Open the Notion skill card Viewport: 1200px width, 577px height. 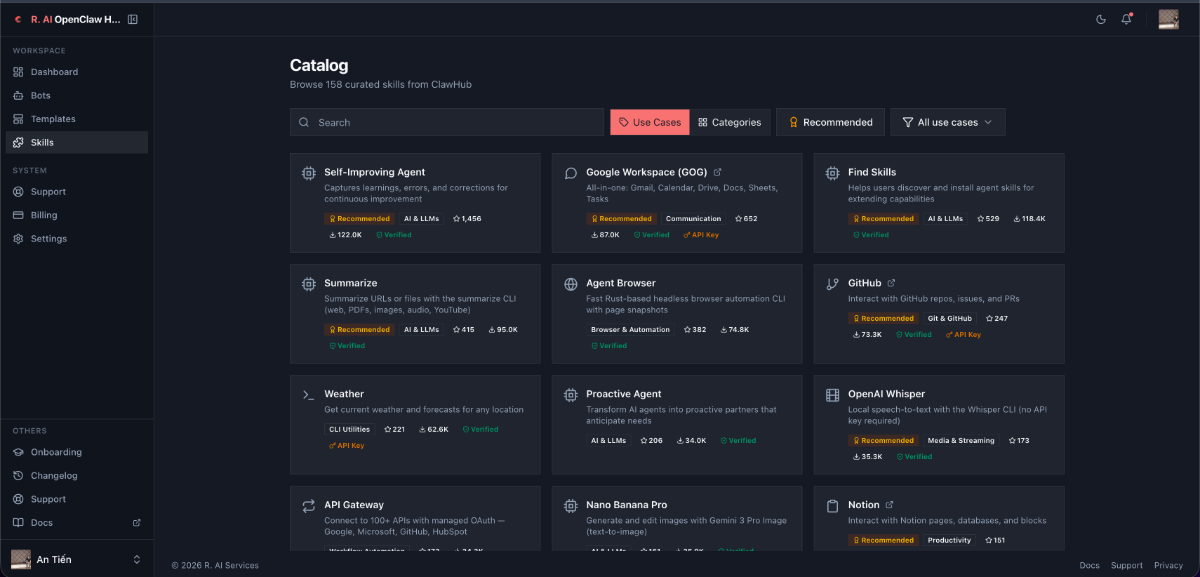pyautogui.click(x=939, y=518)
